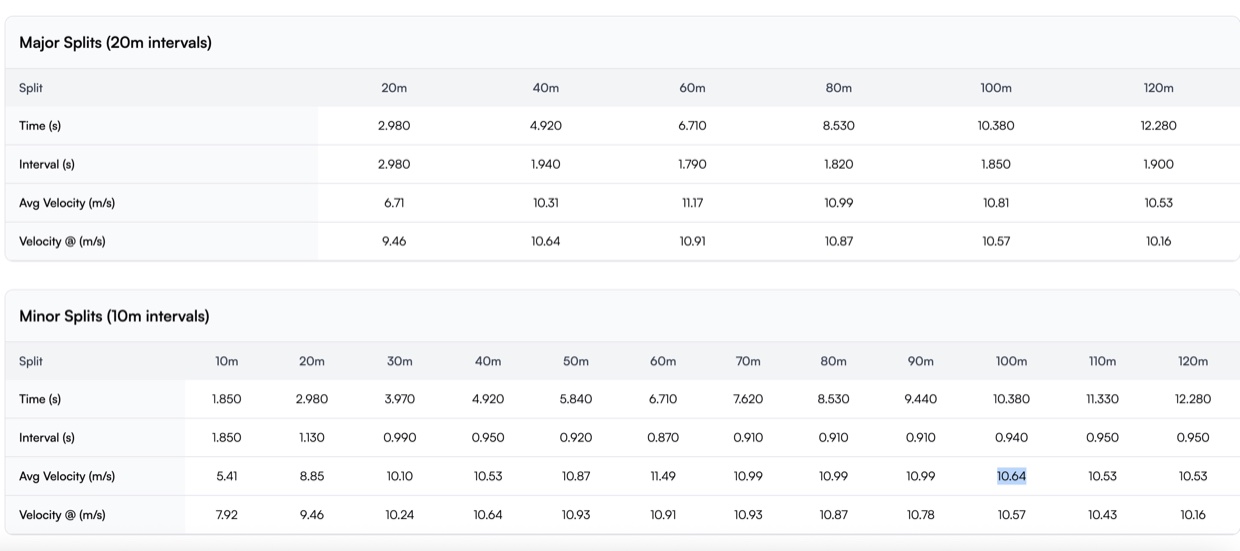Click Major Splits Interval value 1.940
This screenshot has width=1240, height=551.
(x=546, y=164)
